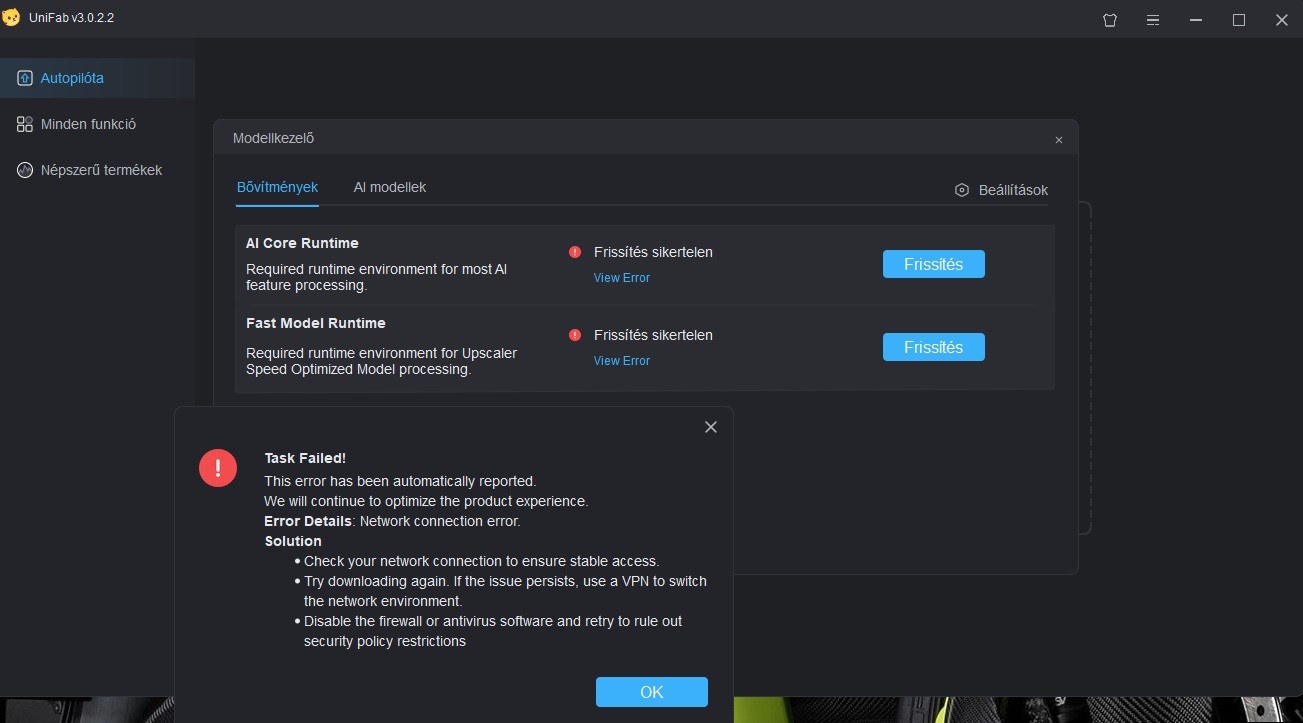Open the hamburger menu in title bar
1303x723 pixels.
click(x=1153, y=20)
